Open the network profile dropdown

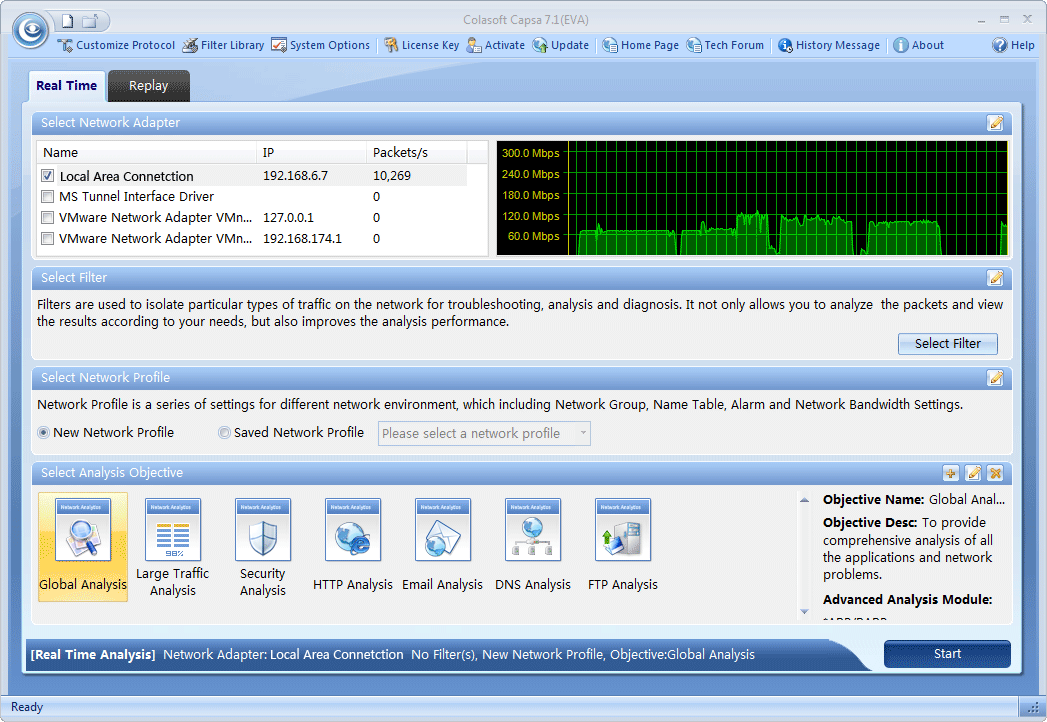click(484, 433)
